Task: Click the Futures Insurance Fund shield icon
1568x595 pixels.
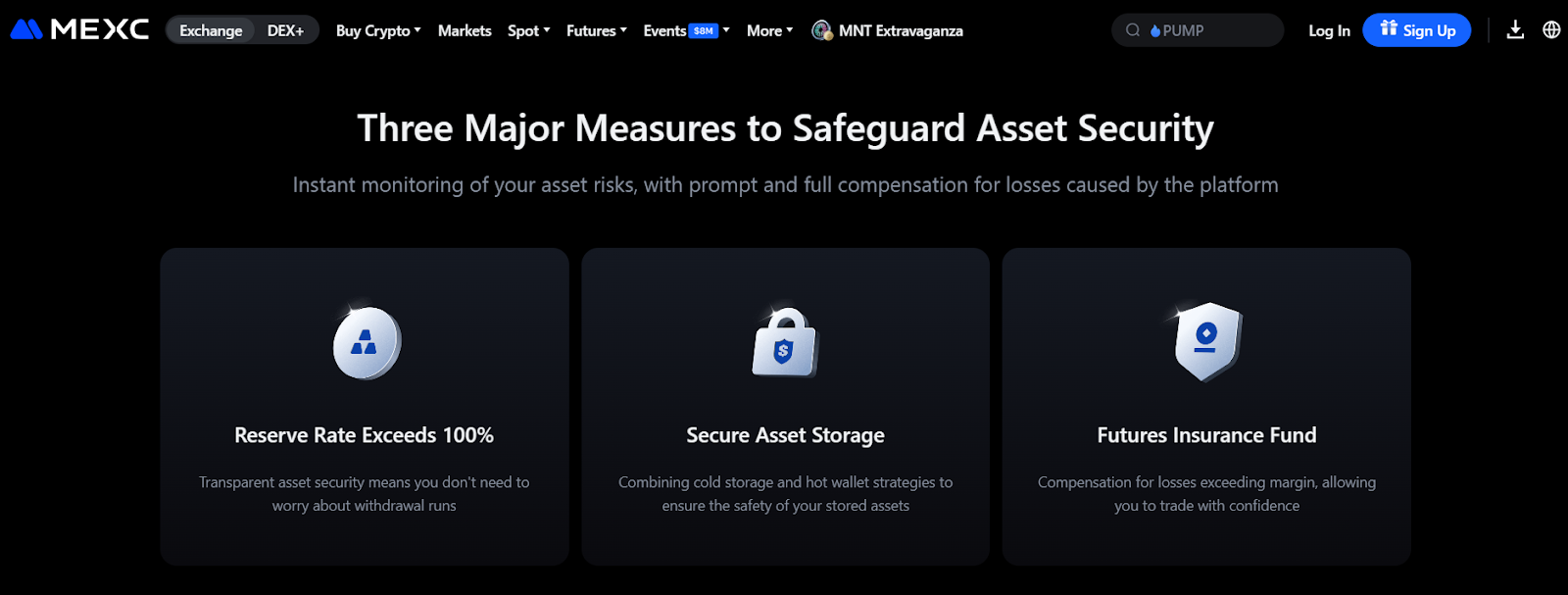Action: click(1206, 341)
